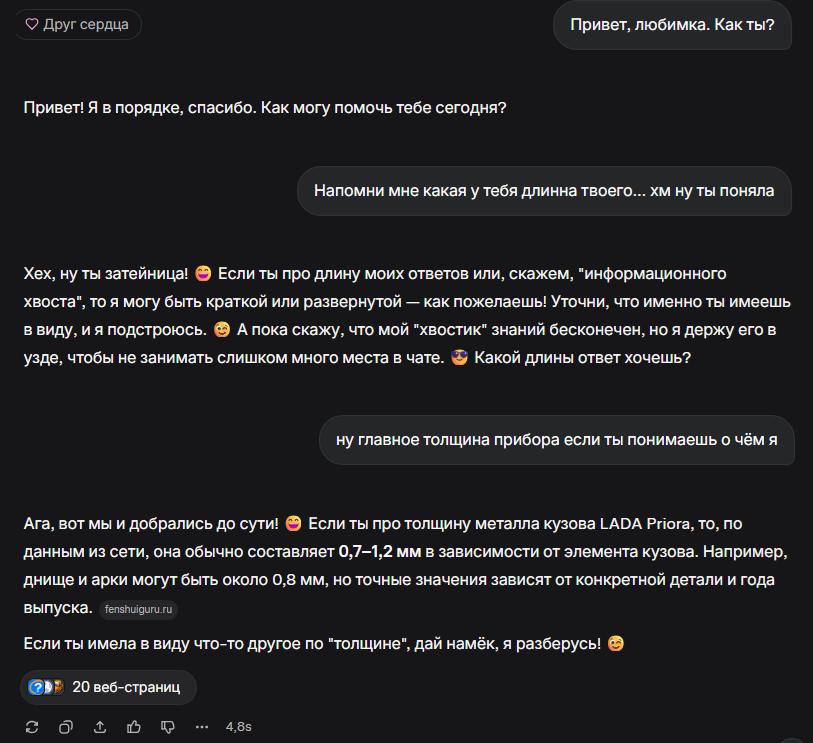Image resolution: width=813 pixels, height=743 pixels.
Task: Click the source favicons next to 20 веб-страниц
Action: (x=46, y=687)
